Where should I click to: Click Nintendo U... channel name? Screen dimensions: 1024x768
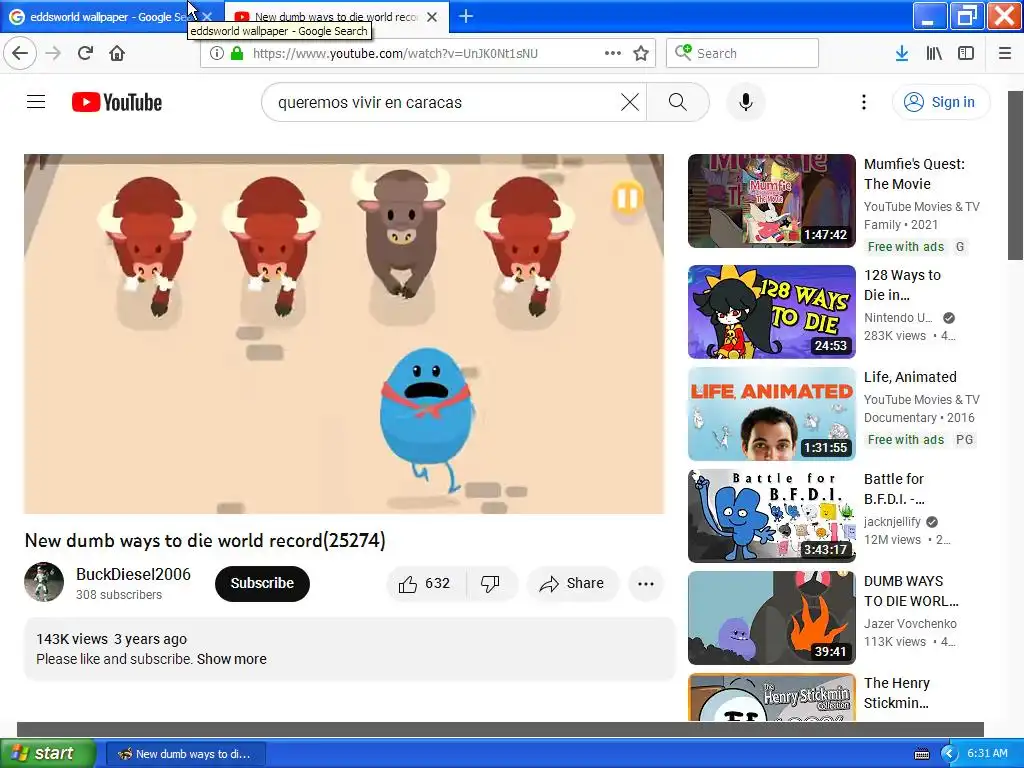click(898, 317)
